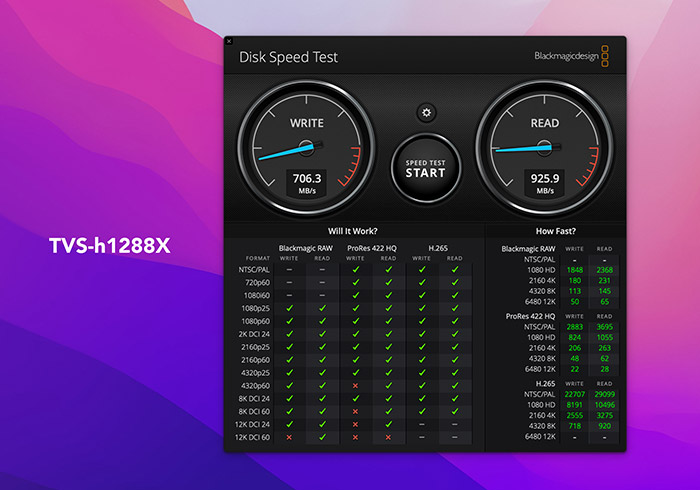Click the ProRes write checkmark on NTSC/PAL row
700x490 pixels.
point(356,270)
